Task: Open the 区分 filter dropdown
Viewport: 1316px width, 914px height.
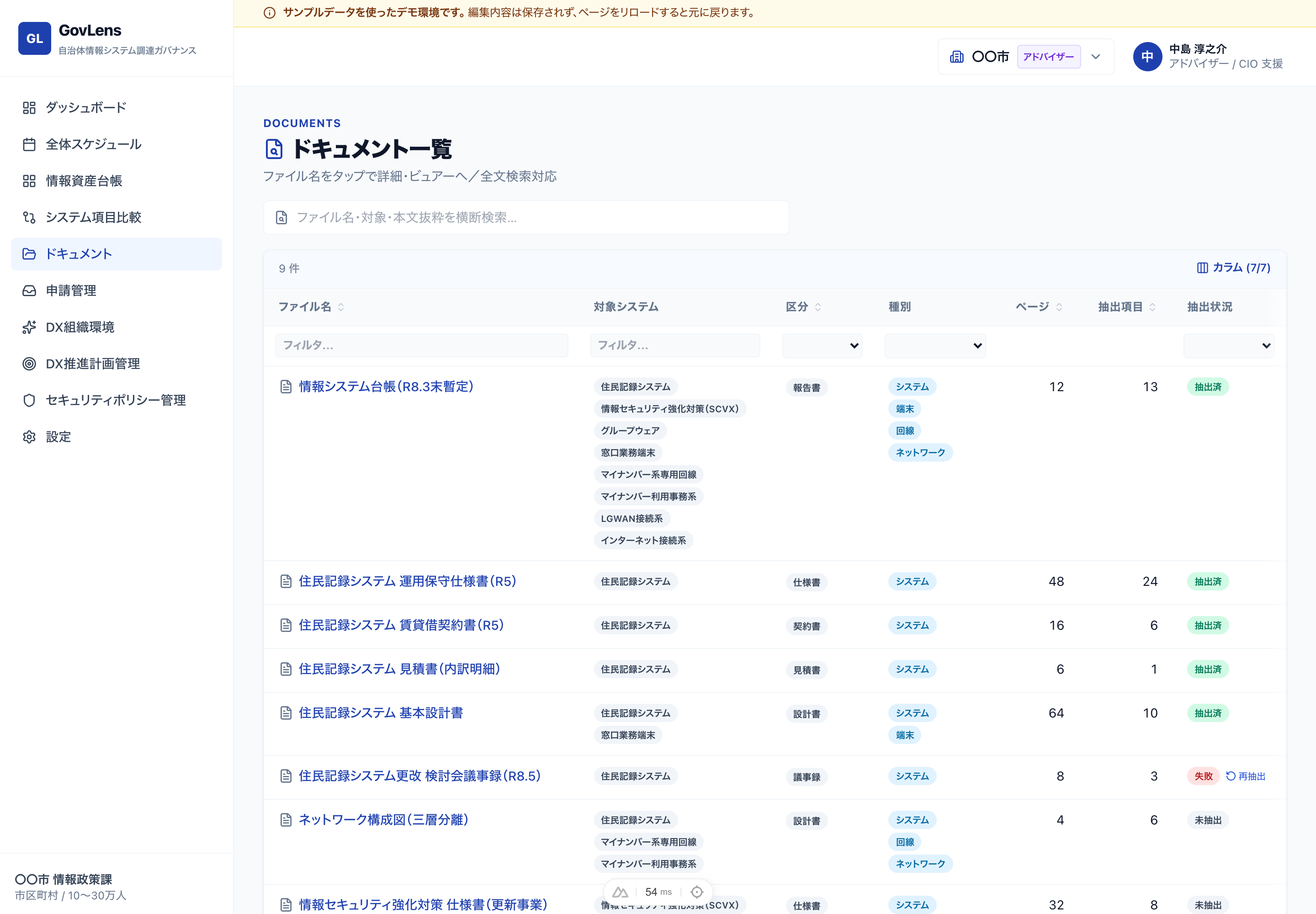Action: click(x=822, y=346)
